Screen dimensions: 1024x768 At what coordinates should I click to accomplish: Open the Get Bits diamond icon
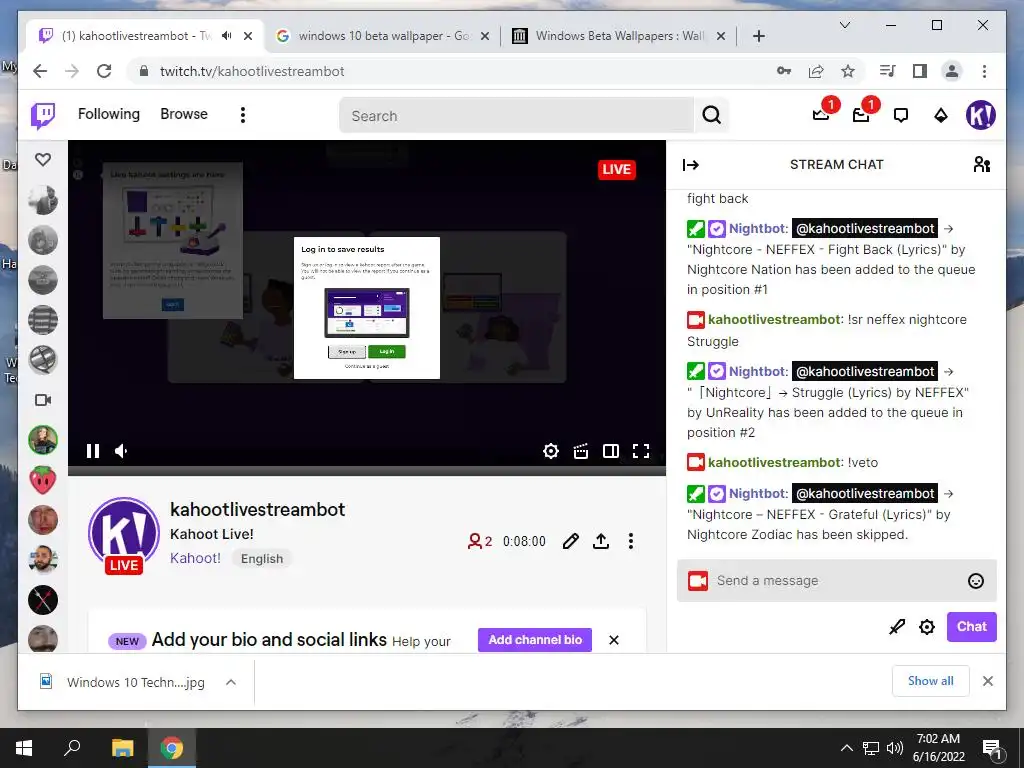click(940, 116)
